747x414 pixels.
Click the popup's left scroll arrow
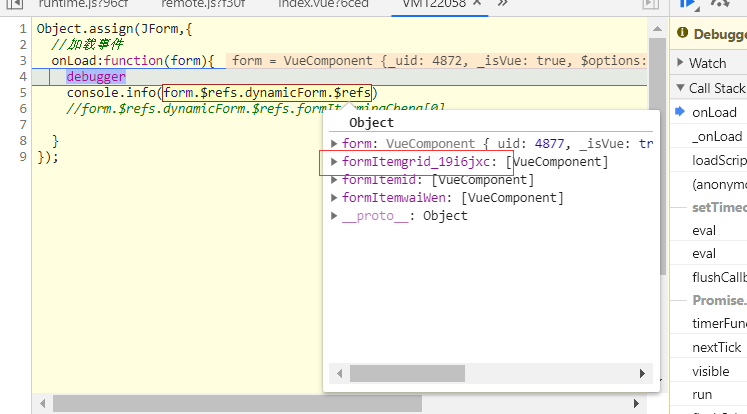340,373
